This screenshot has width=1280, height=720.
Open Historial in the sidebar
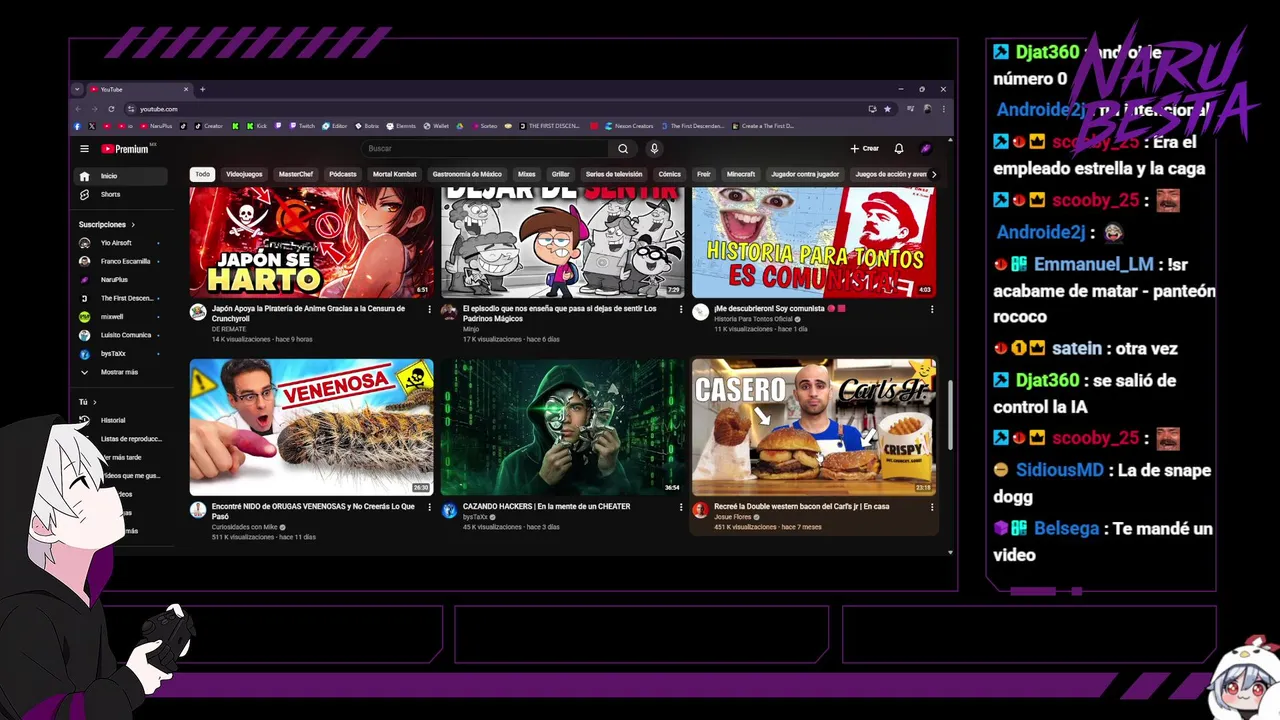(x=123, y=420)
